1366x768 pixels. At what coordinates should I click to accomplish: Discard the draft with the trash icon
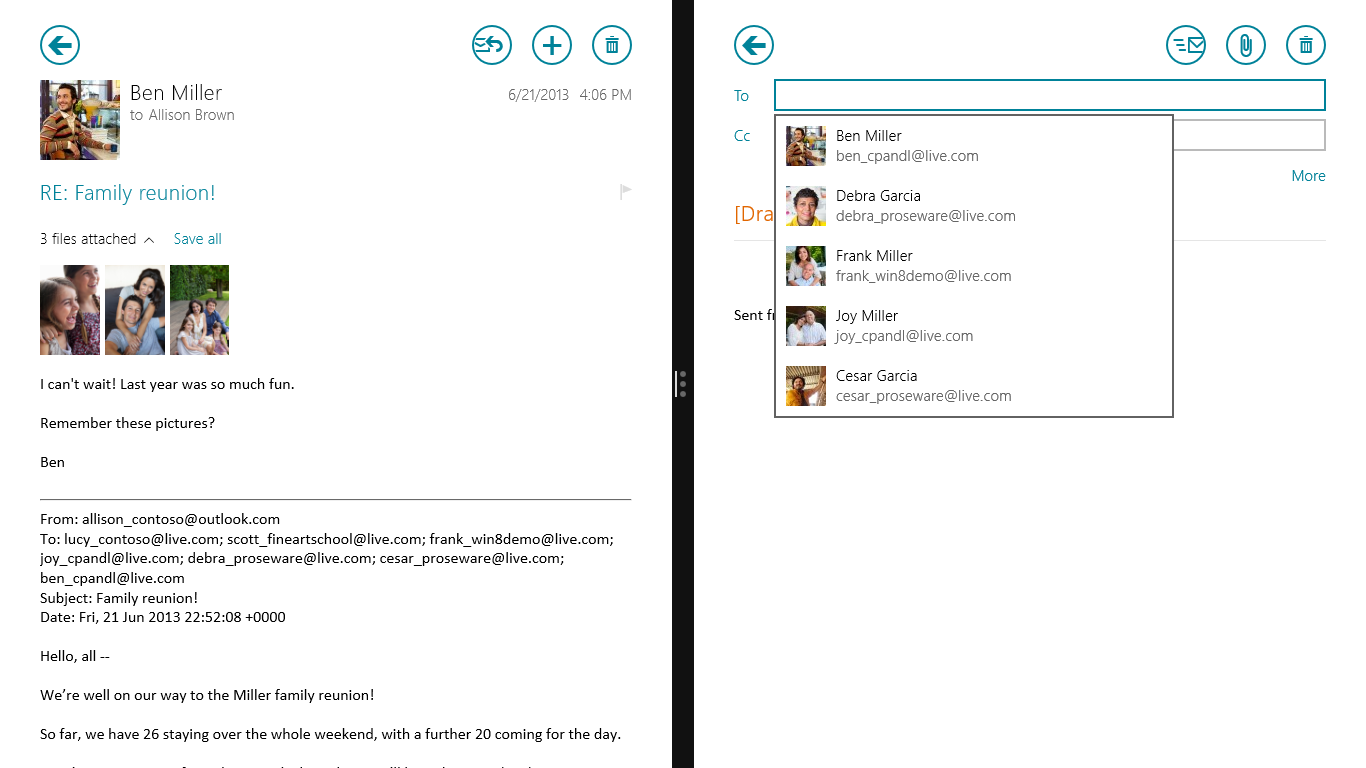(x=1306, y=45)
